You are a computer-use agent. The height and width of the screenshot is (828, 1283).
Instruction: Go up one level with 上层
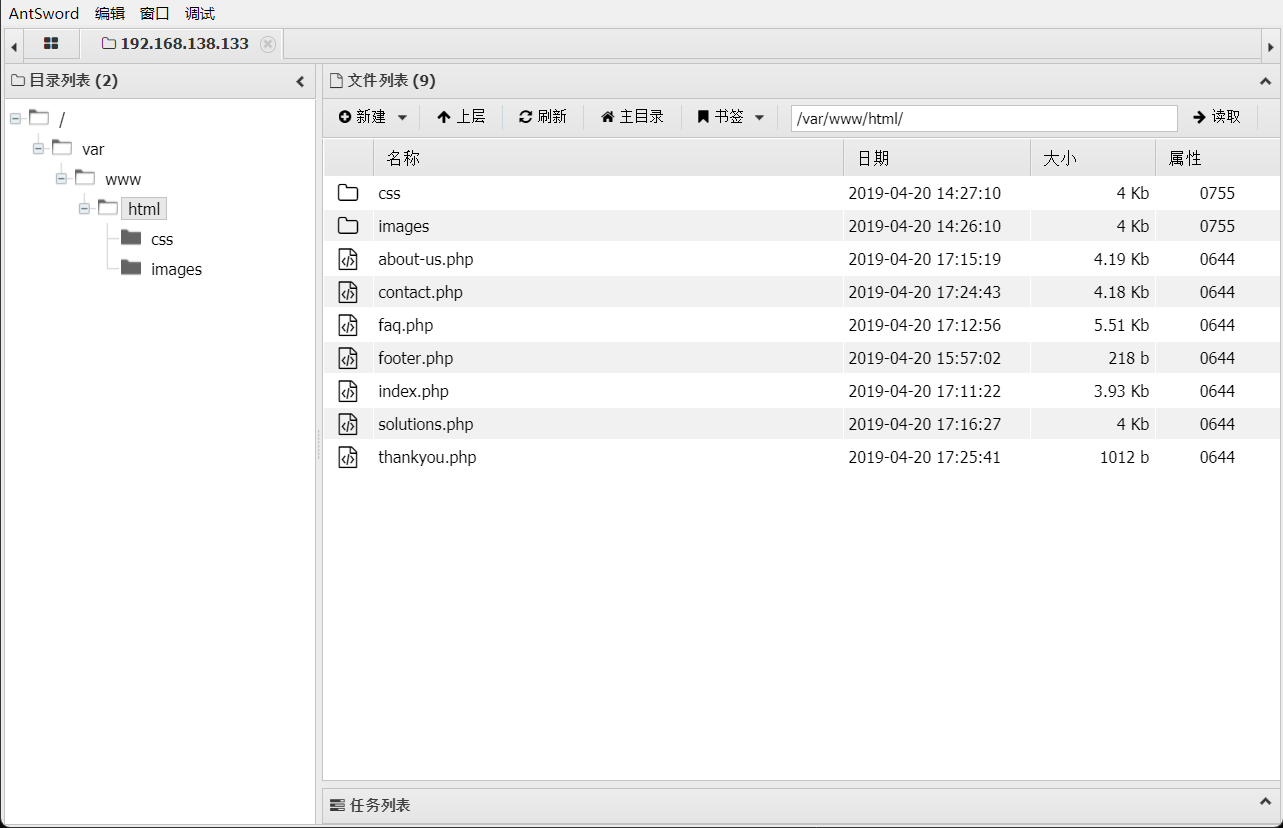pyautogui.click(x=461, y=117)
